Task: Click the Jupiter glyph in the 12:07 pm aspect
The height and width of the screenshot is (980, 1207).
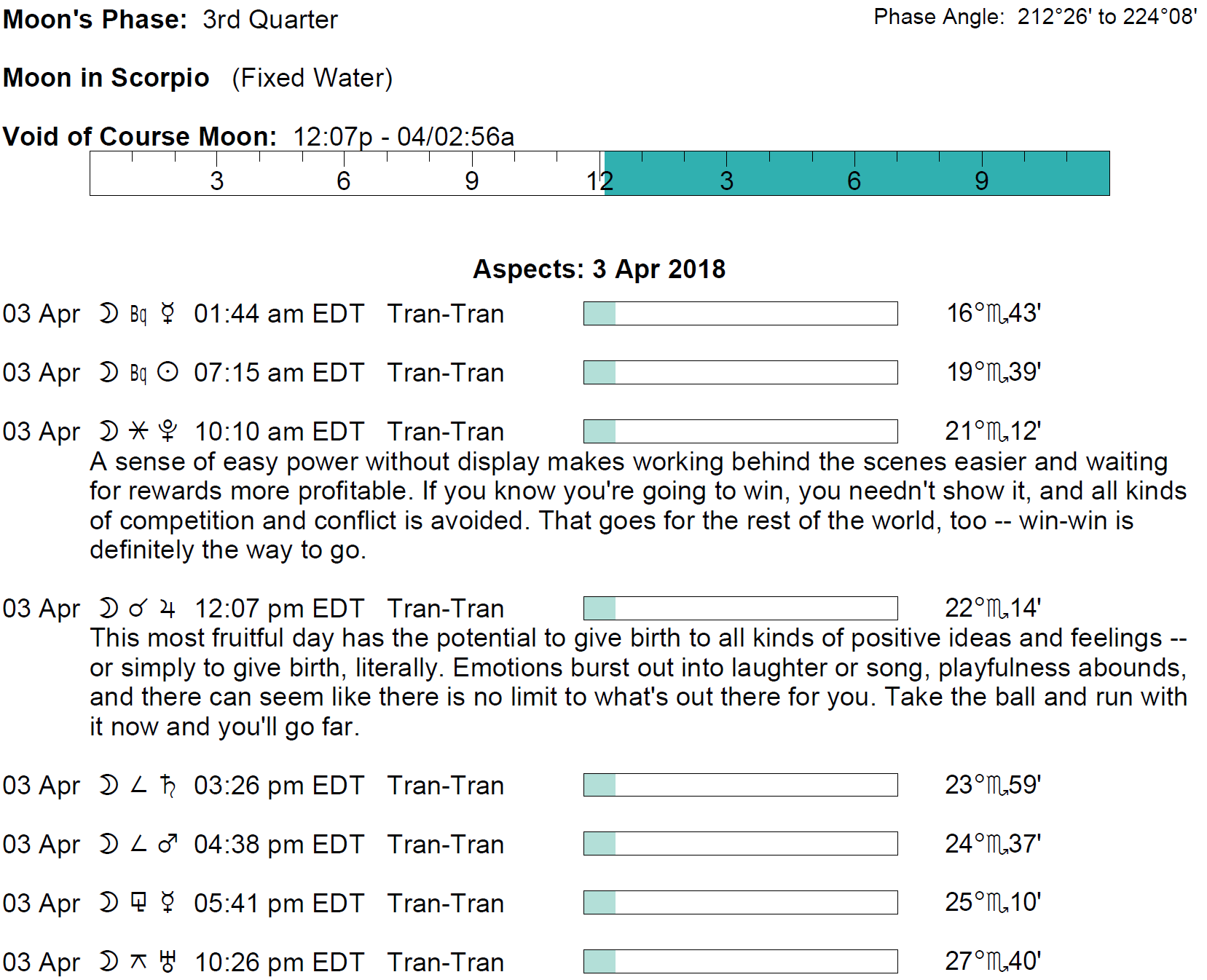Action: 168,609
